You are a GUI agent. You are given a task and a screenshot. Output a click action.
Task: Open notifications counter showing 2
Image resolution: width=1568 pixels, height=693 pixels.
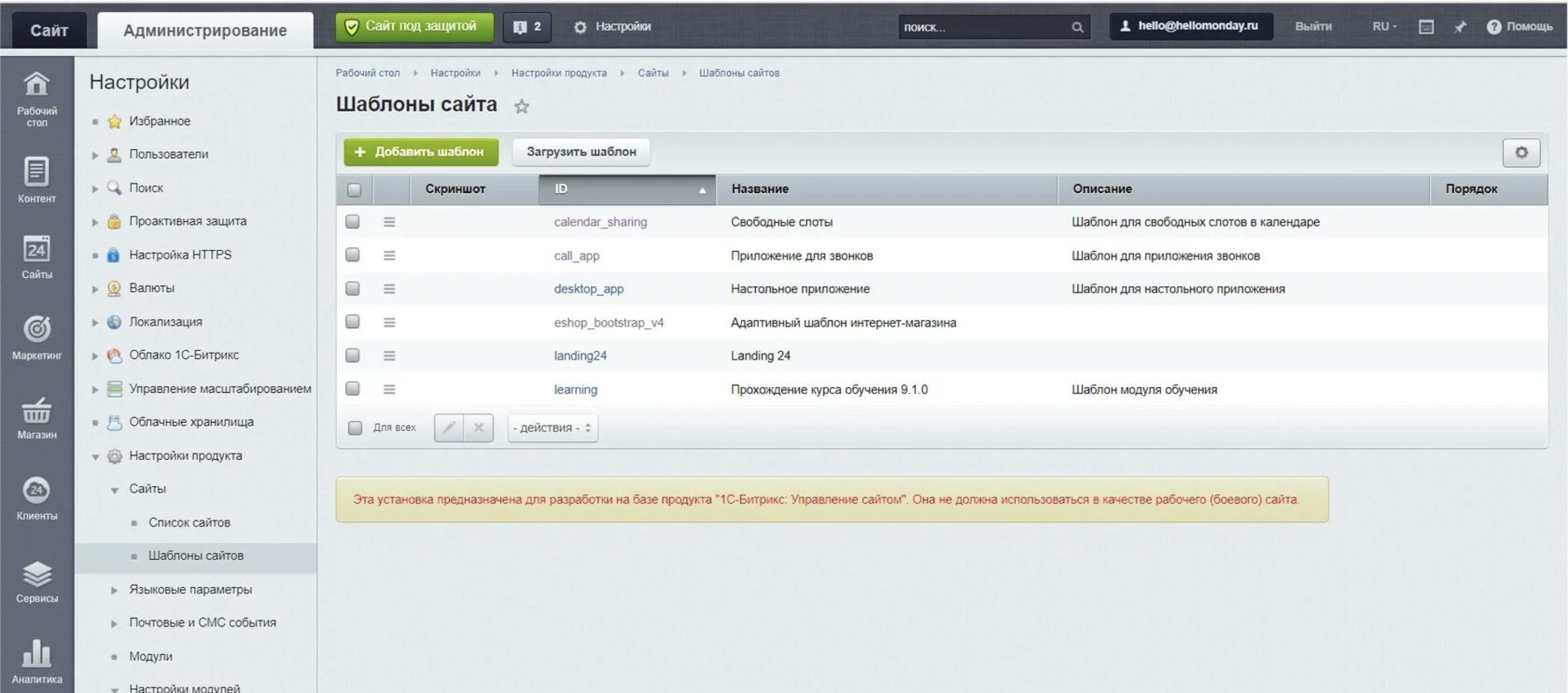coord(527,27)
